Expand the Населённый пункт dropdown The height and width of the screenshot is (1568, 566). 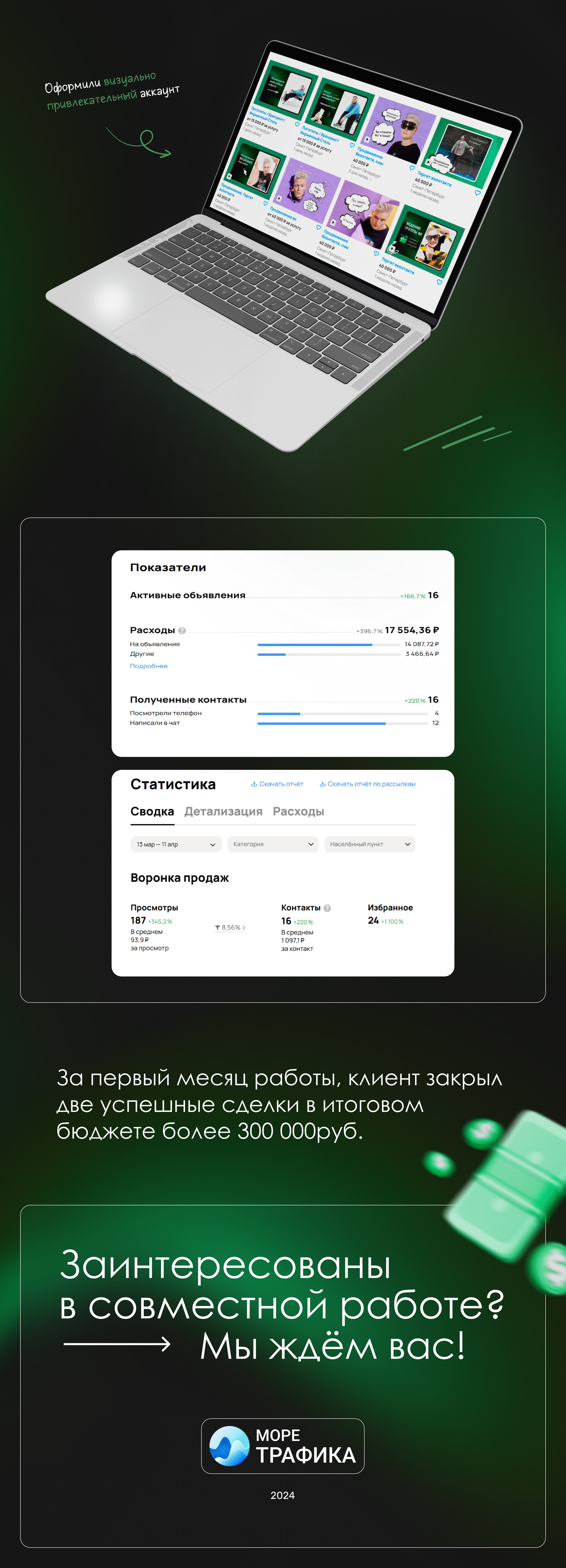click(370, 844)
